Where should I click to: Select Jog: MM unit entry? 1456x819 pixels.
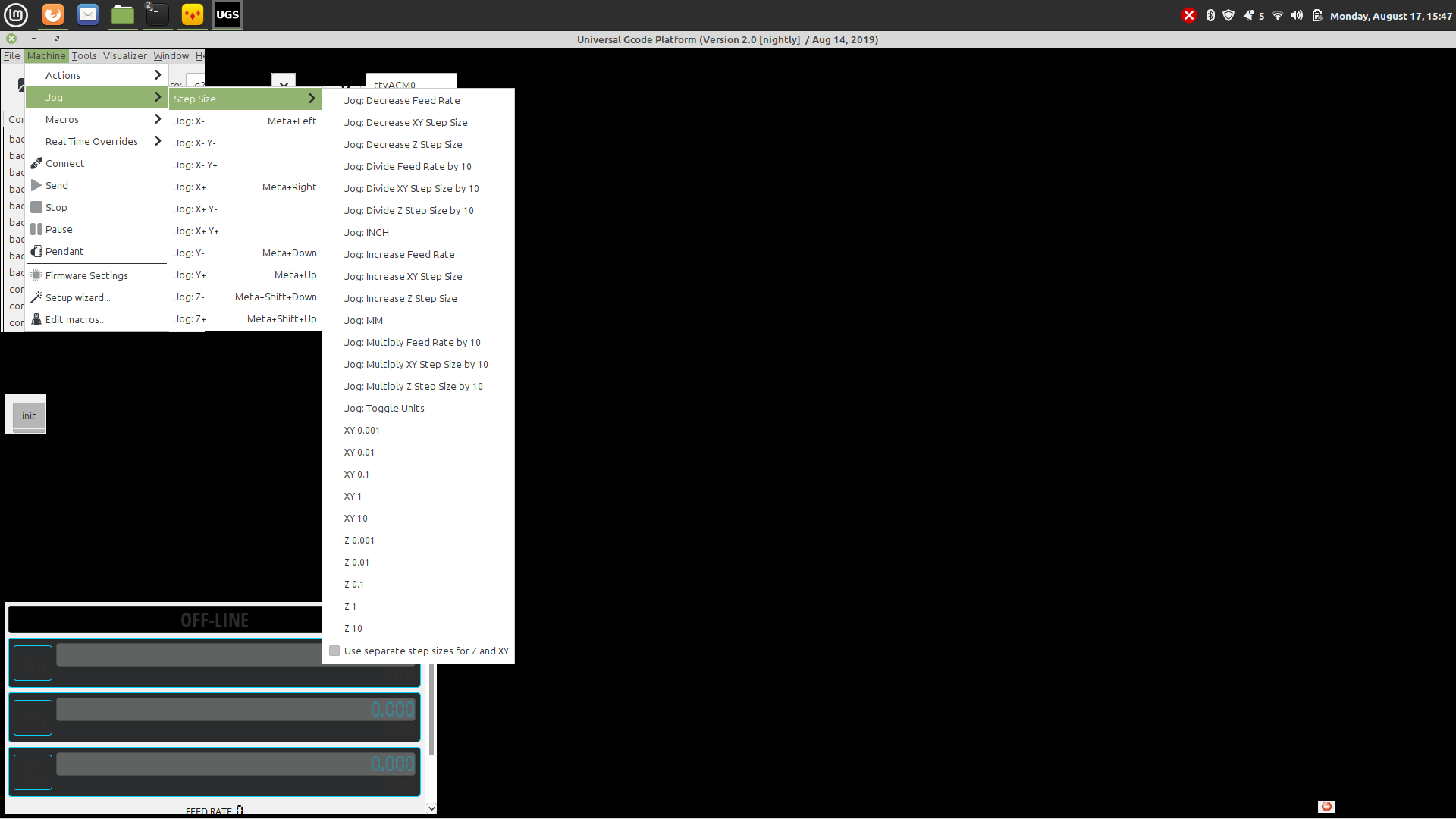[x=418, y=320]
